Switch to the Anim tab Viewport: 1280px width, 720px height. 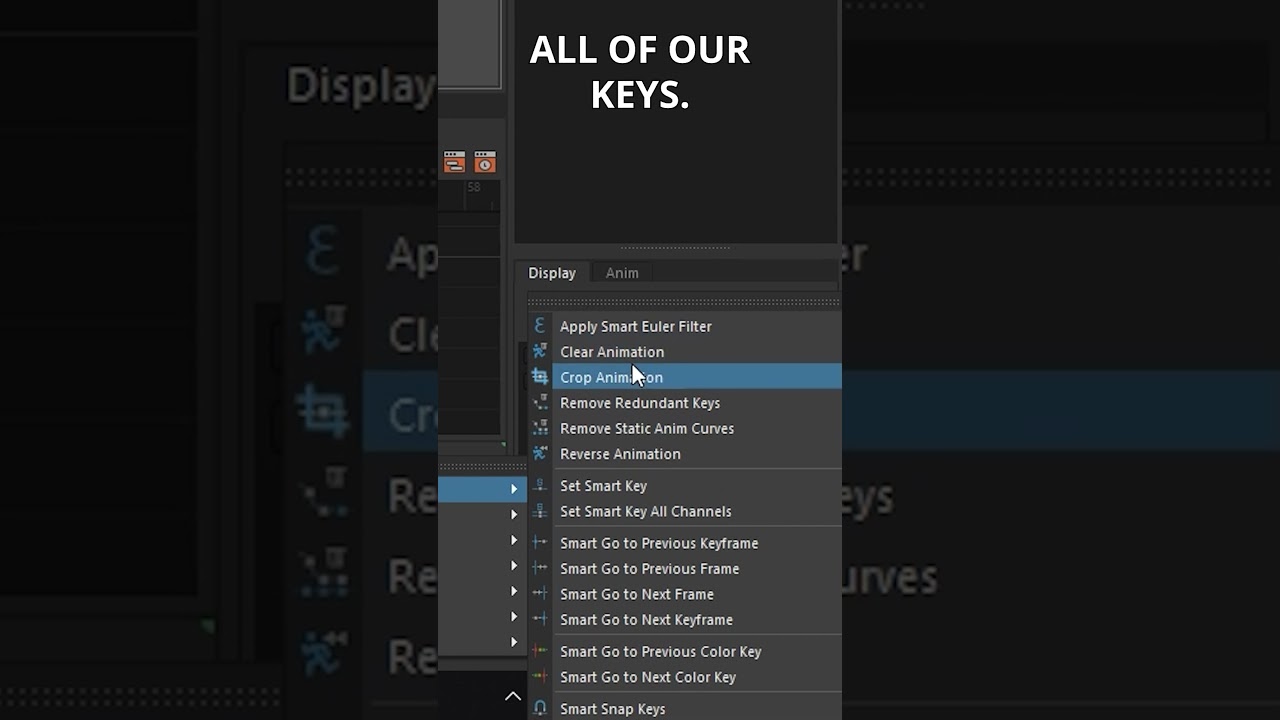pos(622,273)
